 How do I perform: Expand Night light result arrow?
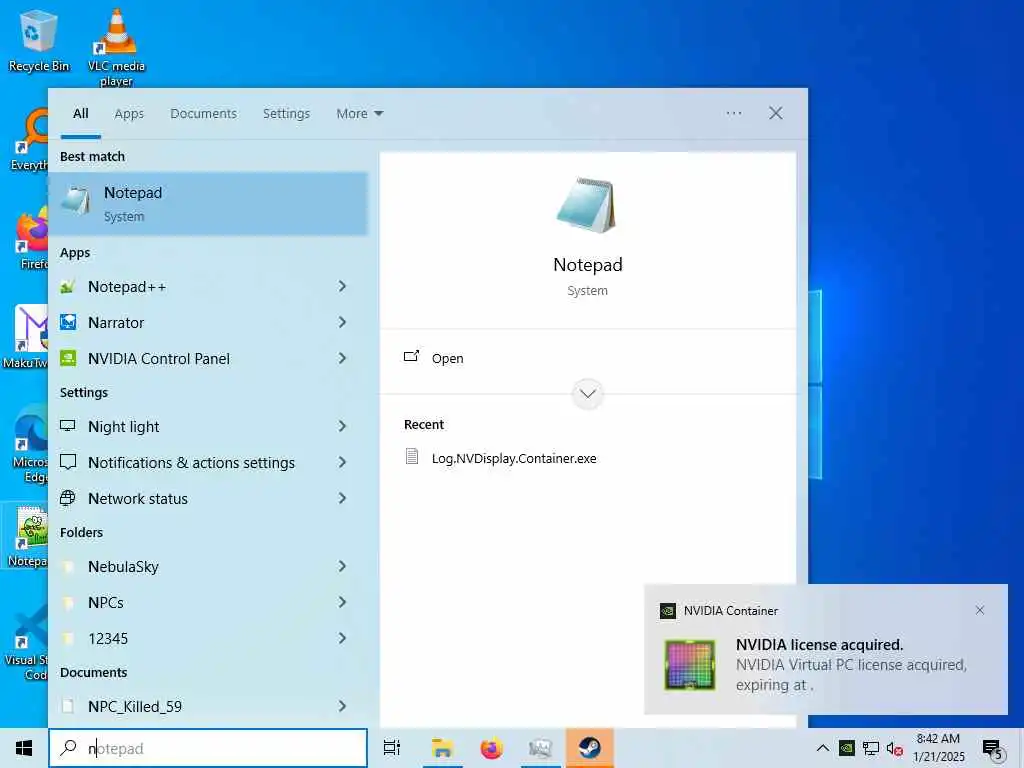(x=342, y=426)
